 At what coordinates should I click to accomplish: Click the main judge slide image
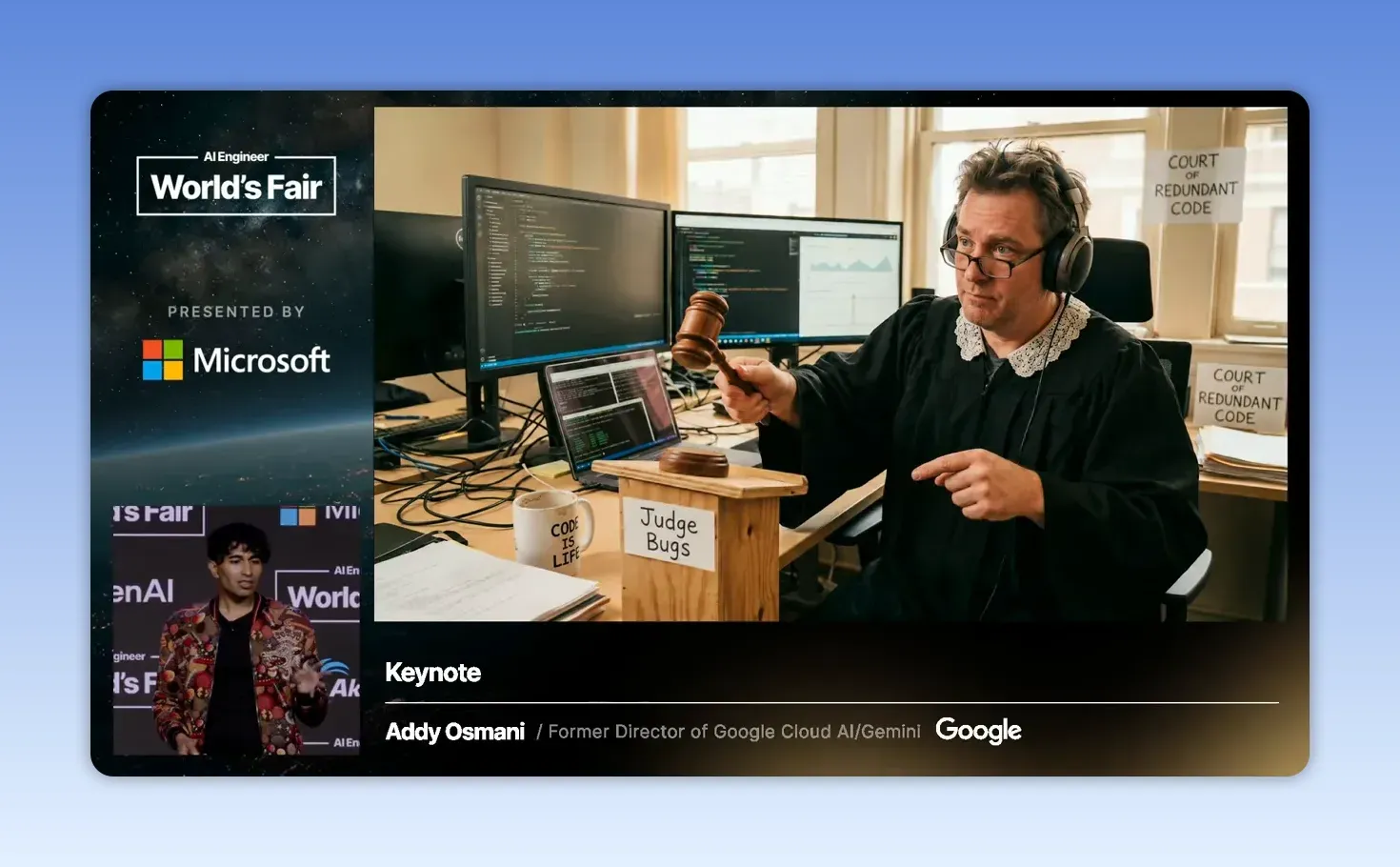point(830,364)
